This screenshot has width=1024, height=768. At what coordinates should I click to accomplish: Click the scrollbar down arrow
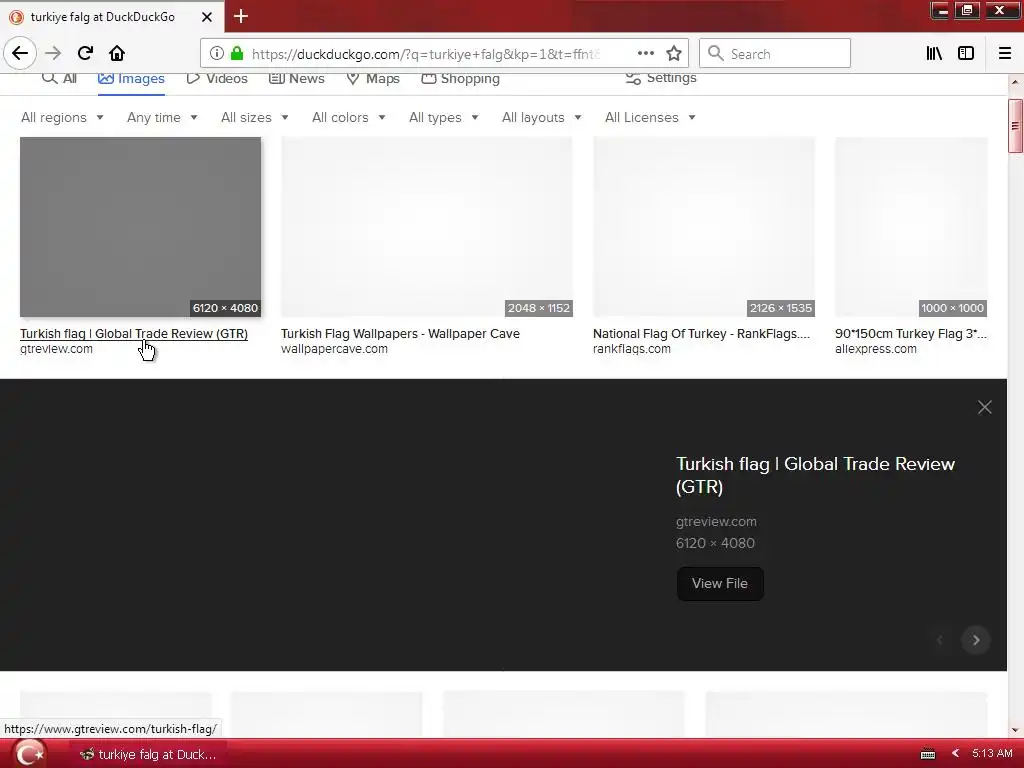1015,730
